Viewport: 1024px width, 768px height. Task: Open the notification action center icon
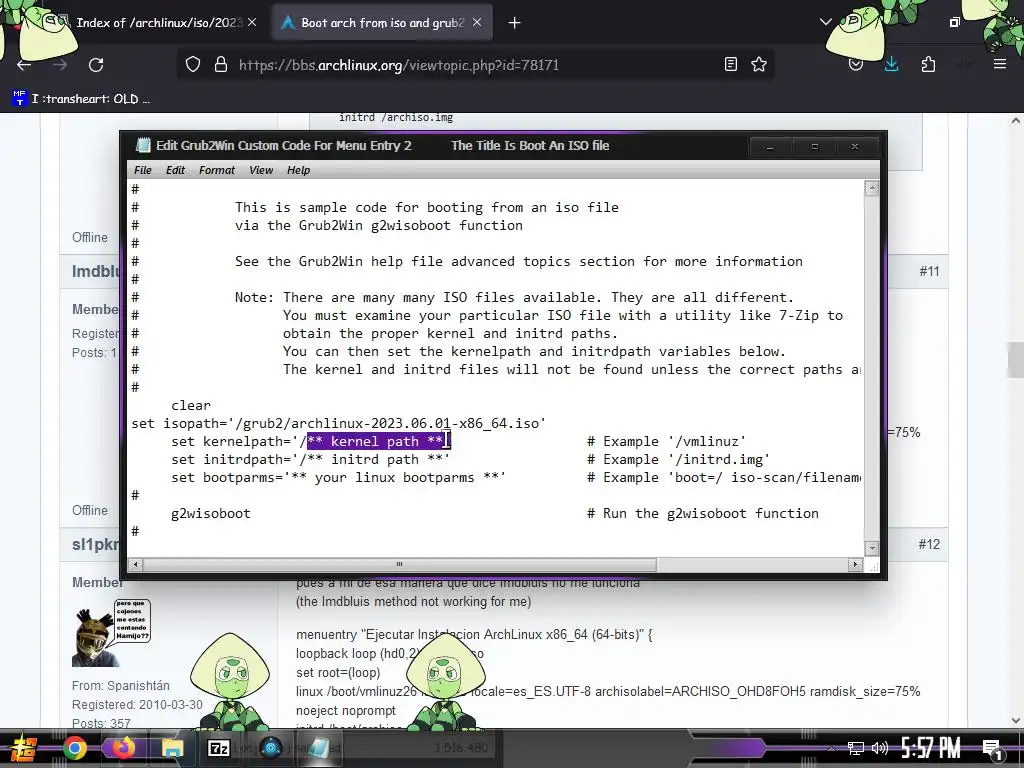(x=992, y=749)
